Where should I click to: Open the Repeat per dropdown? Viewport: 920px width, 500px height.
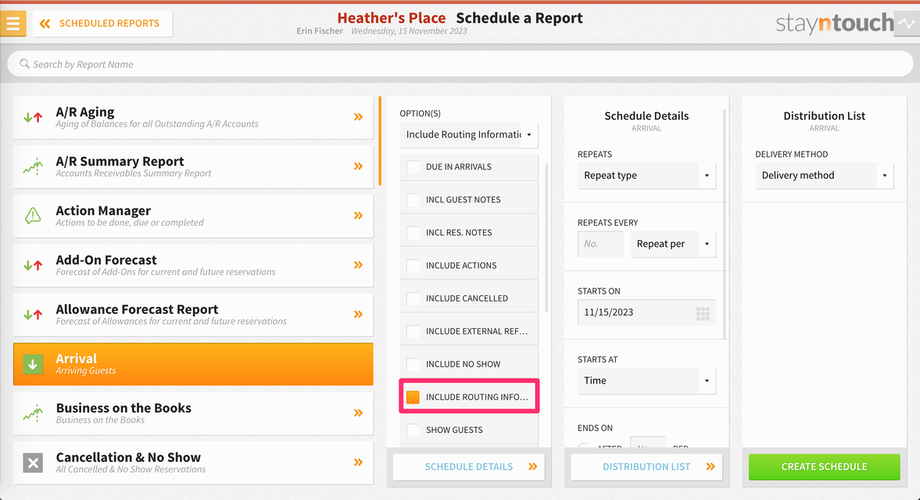673,244
